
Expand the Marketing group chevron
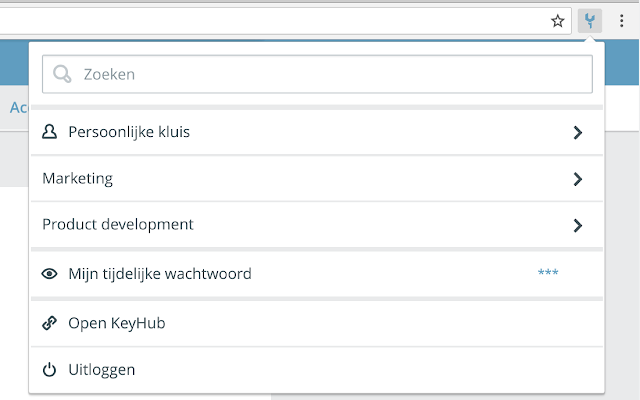tap(577, 179)
